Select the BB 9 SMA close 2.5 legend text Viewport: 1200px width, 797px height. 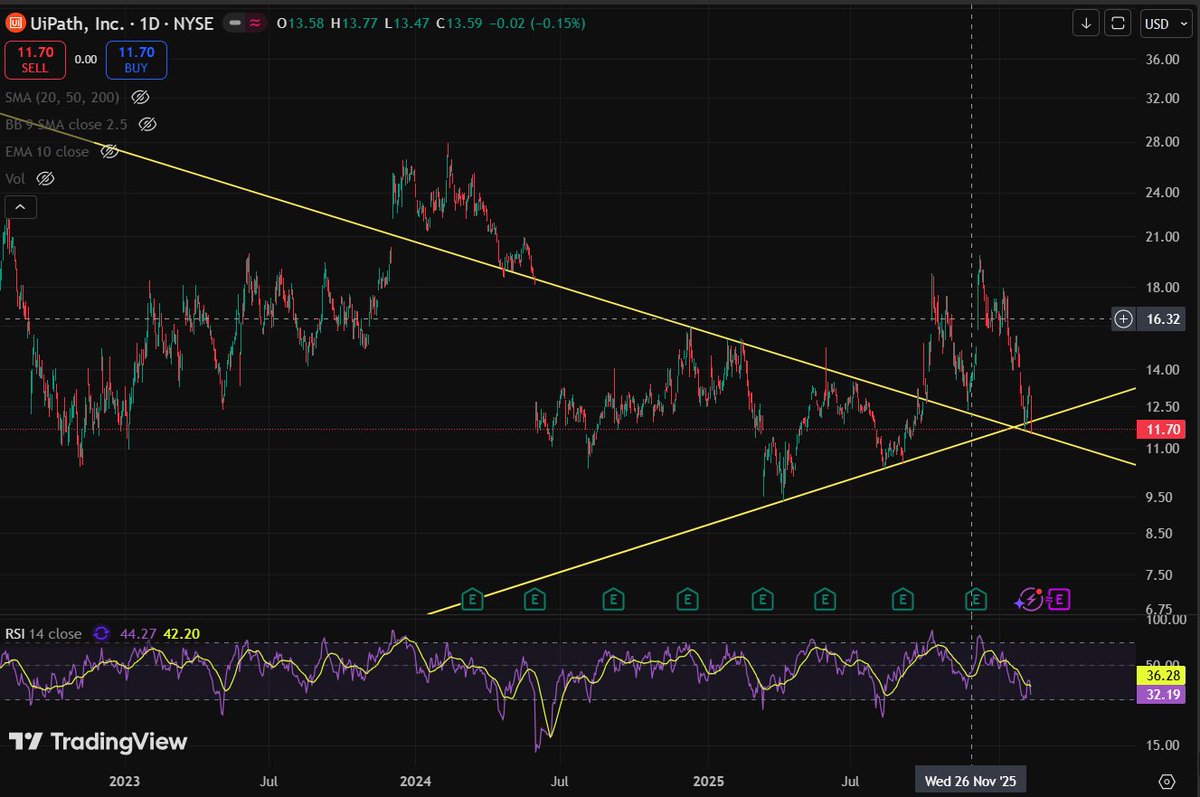pyautogui.click(x=66, y=125)
